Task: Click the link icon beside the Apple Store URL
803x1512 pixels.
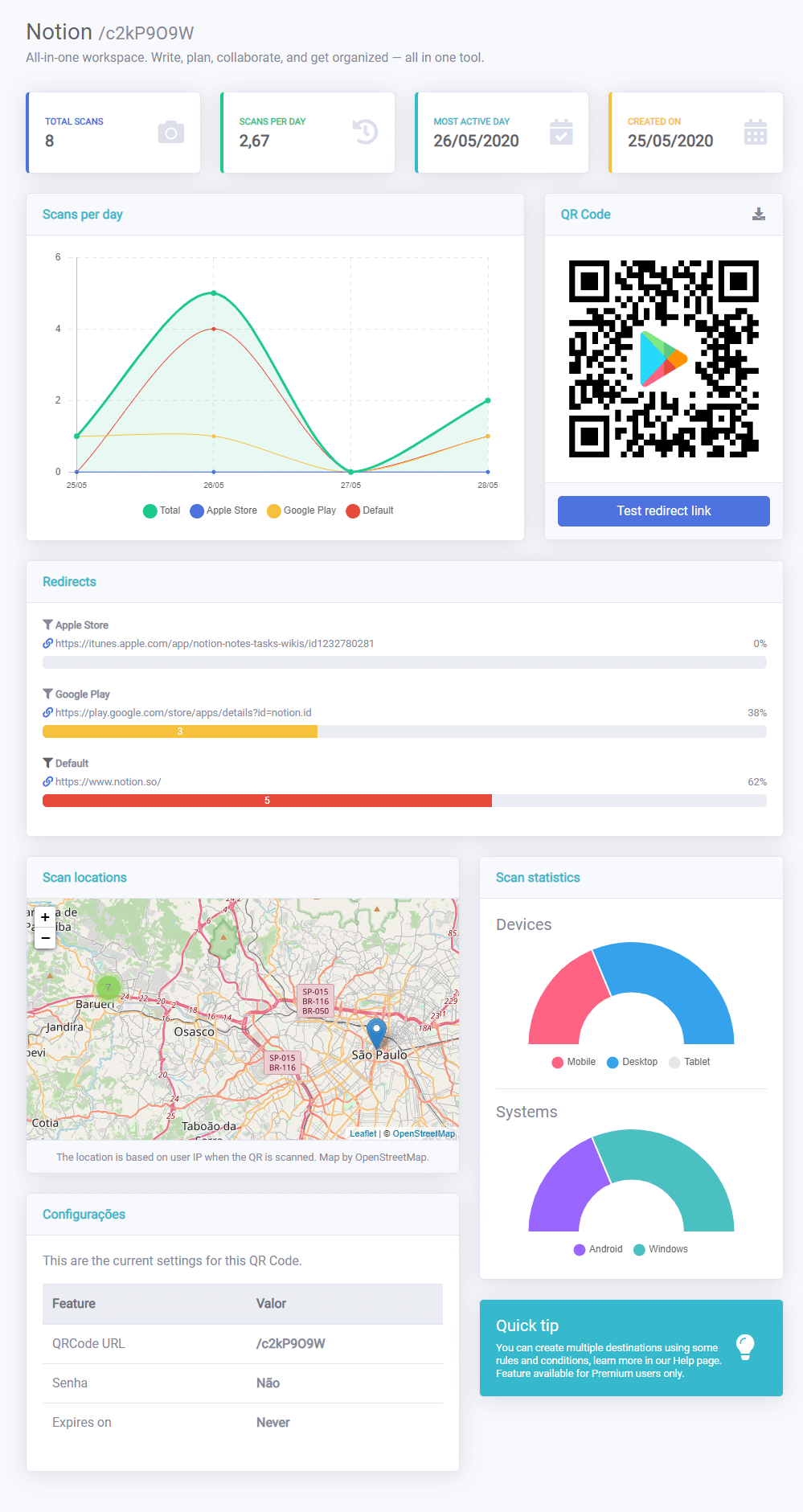Action: [48, 644]
